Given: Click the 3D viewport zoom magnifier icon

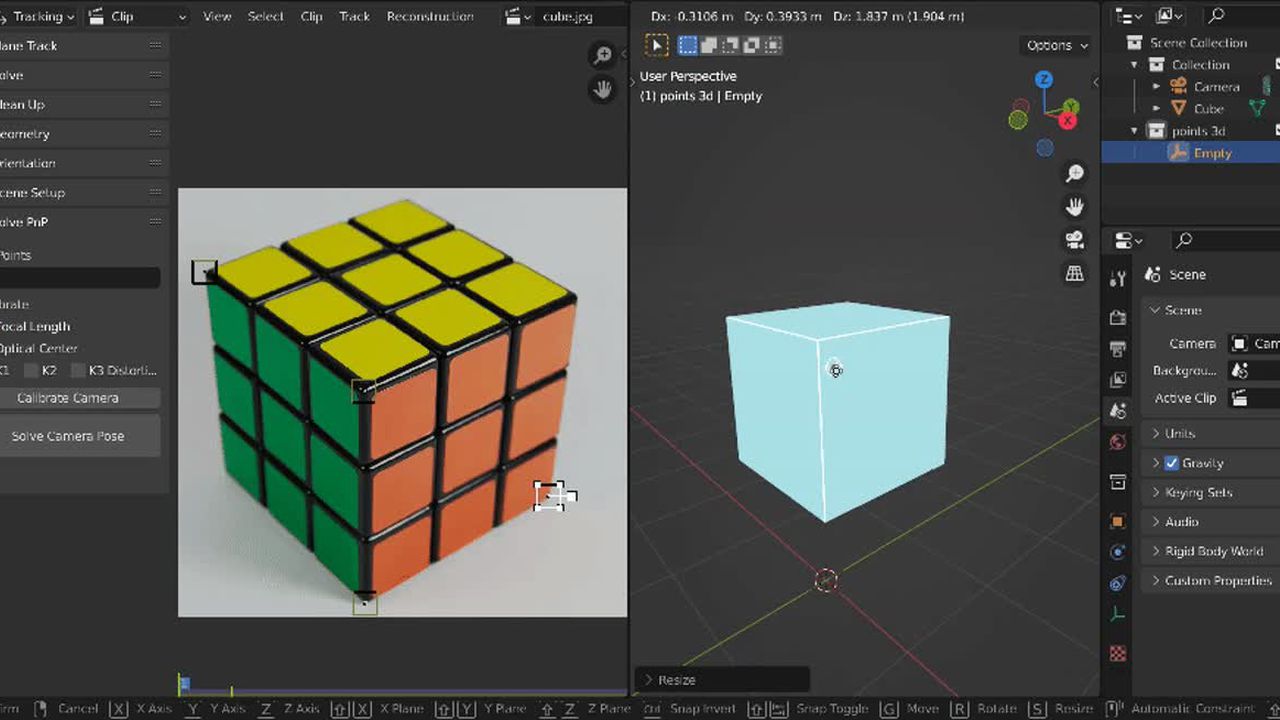Looking at the screenshot, I should (x=1075, y=174).
